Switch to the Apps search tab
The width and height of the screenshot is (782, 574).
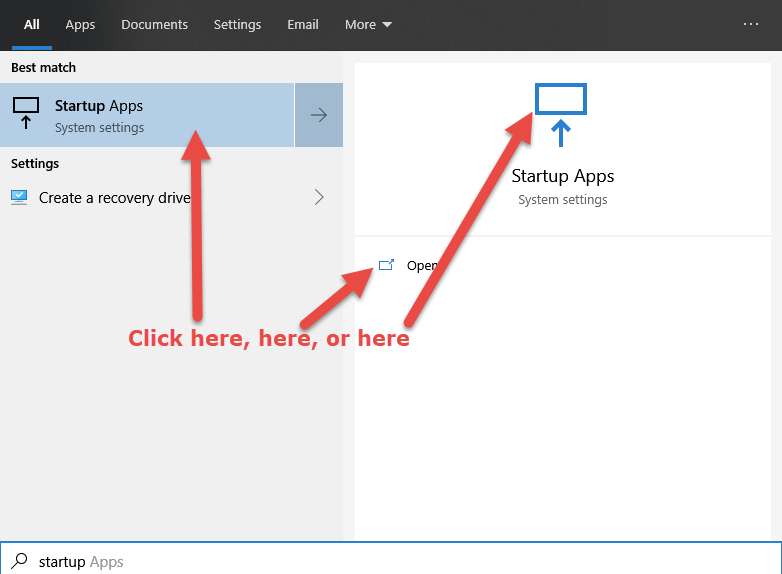point(80,24)
